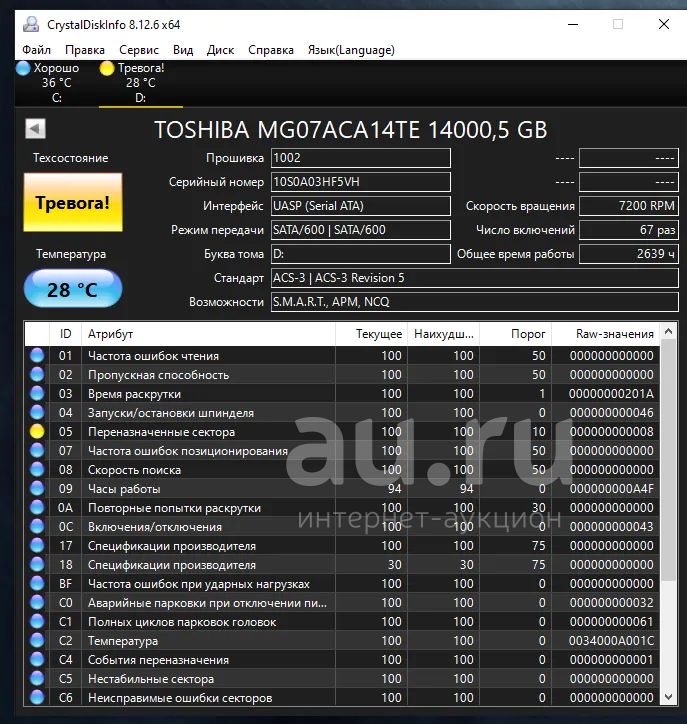
Task: Select the Аварийные парковки при отключении row
Action: [x=342, y=603]
